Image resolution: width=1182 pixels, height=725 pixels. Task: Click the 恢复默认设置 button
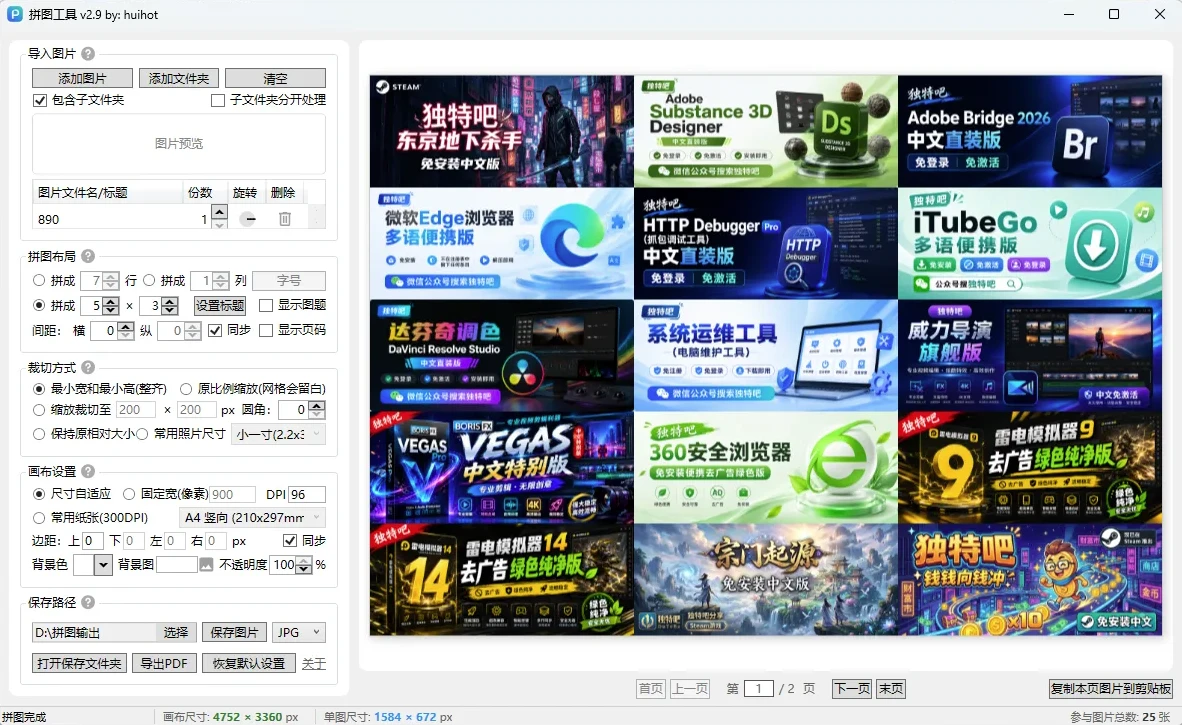point(249,663)
